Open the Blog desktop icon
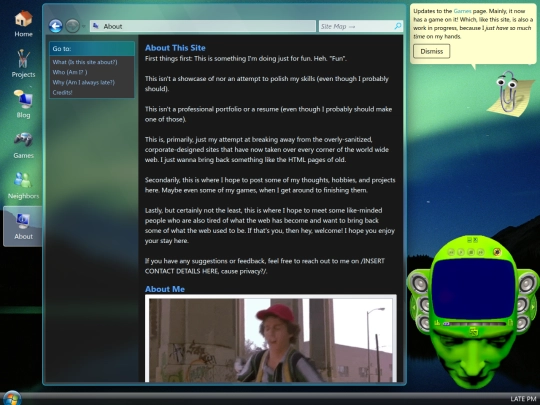Screen dimensions: 540x405 [23, 104]
